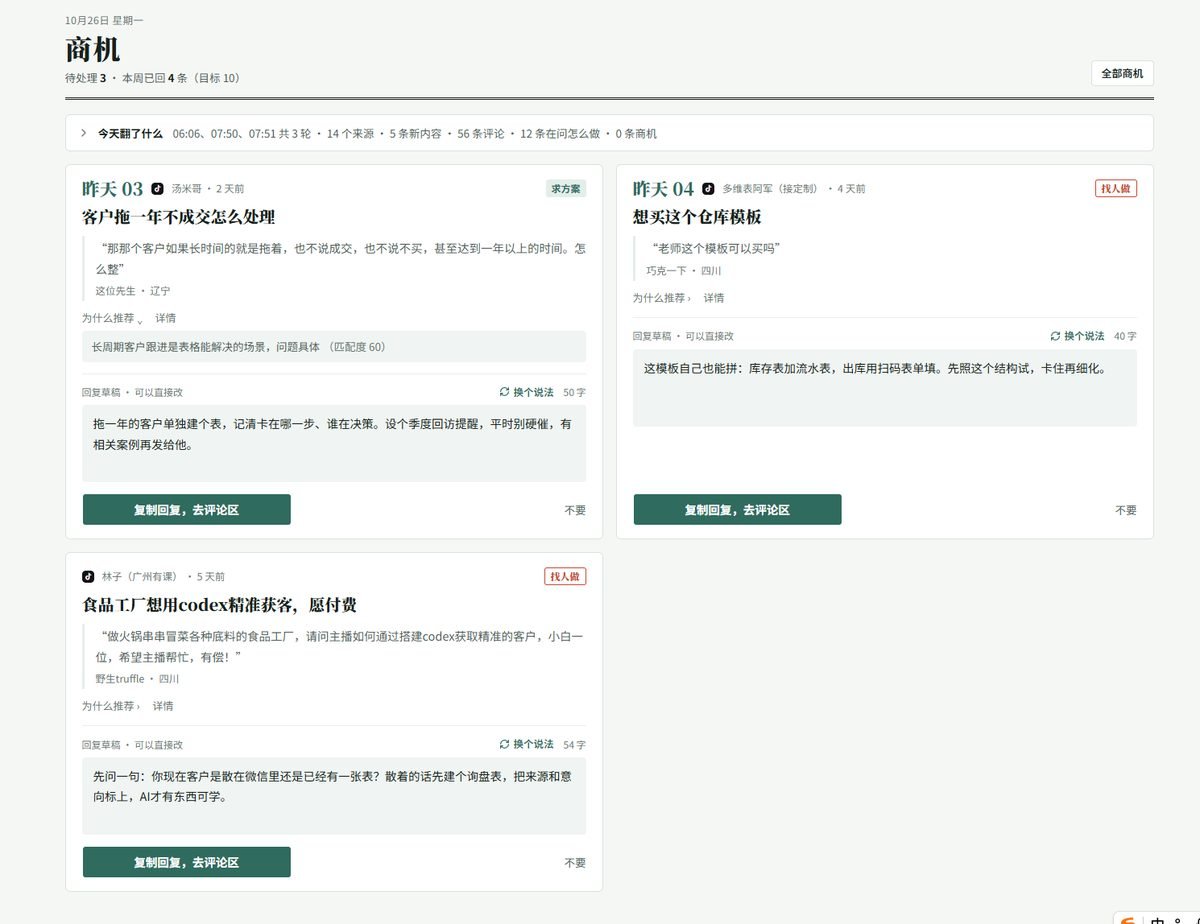The width and height of the screenshot is (1200, 924).
Task: Edit the draft reply starting 这模板自己也能拼
Action: click(x=885, y=388)
